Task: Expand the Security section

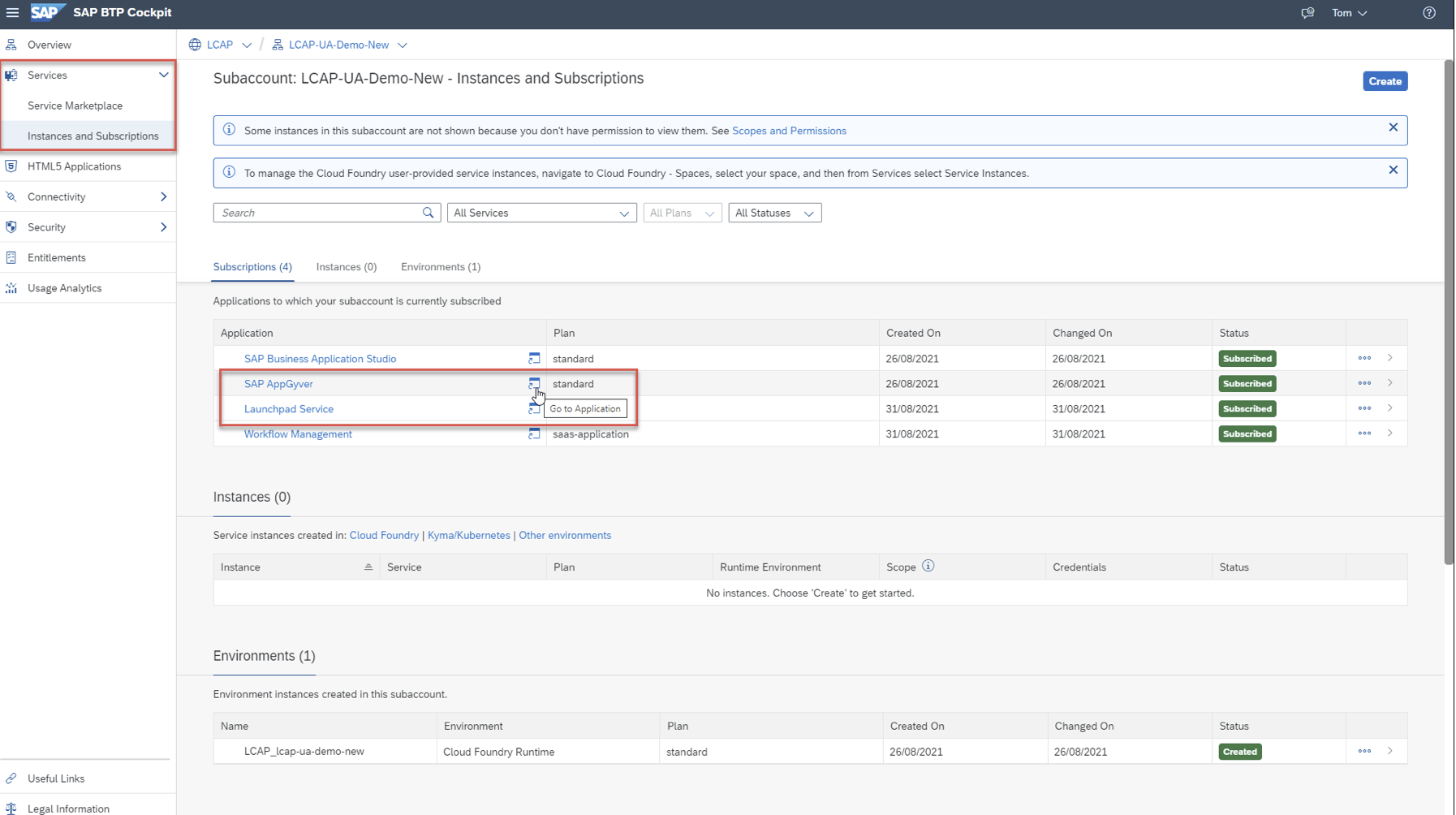Action: (x=163, y=227)
